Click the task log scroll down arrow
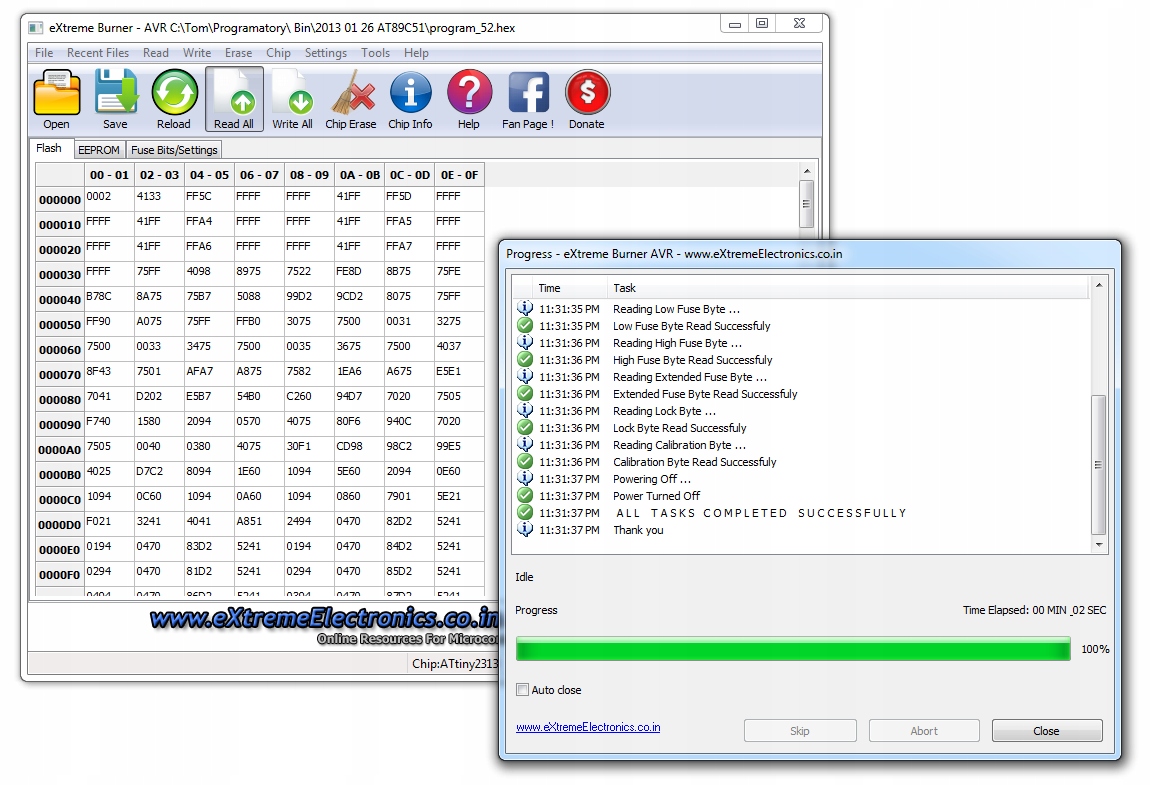Viewport: 1151px width, 785px height. click(x=1099, y=545)
